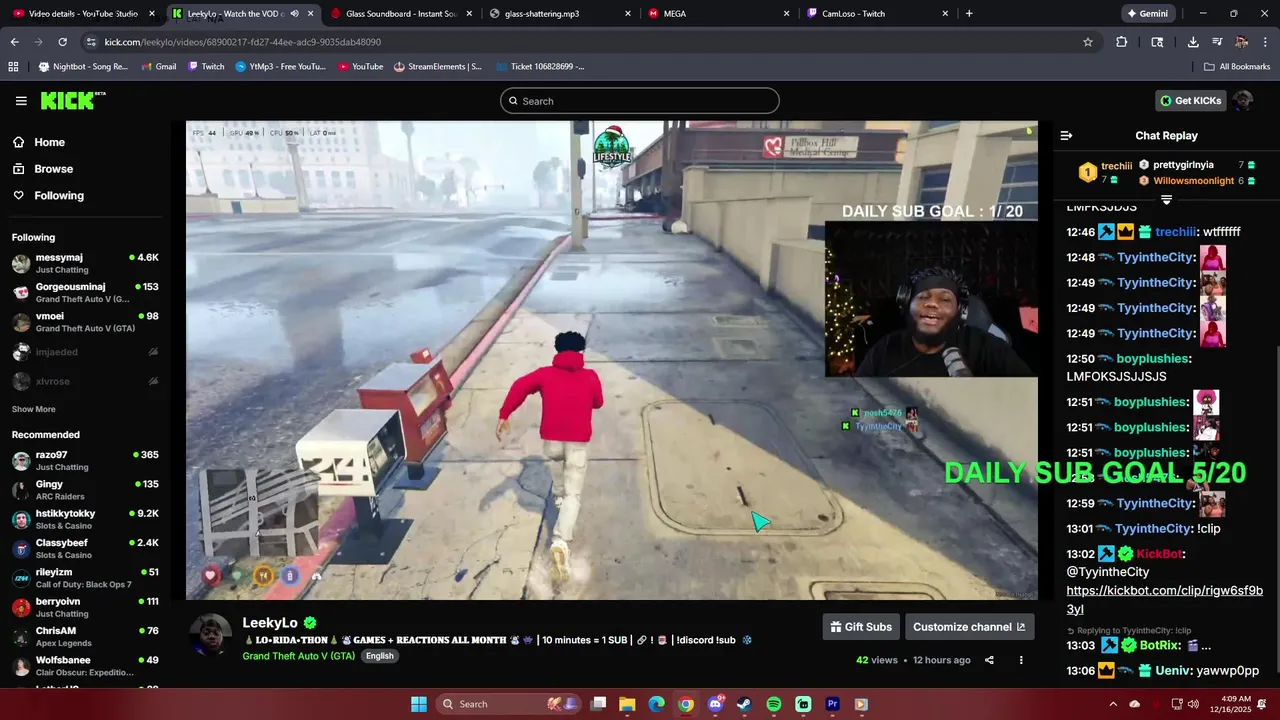Open Discord from the taskbar

click(x=715, y=704)
